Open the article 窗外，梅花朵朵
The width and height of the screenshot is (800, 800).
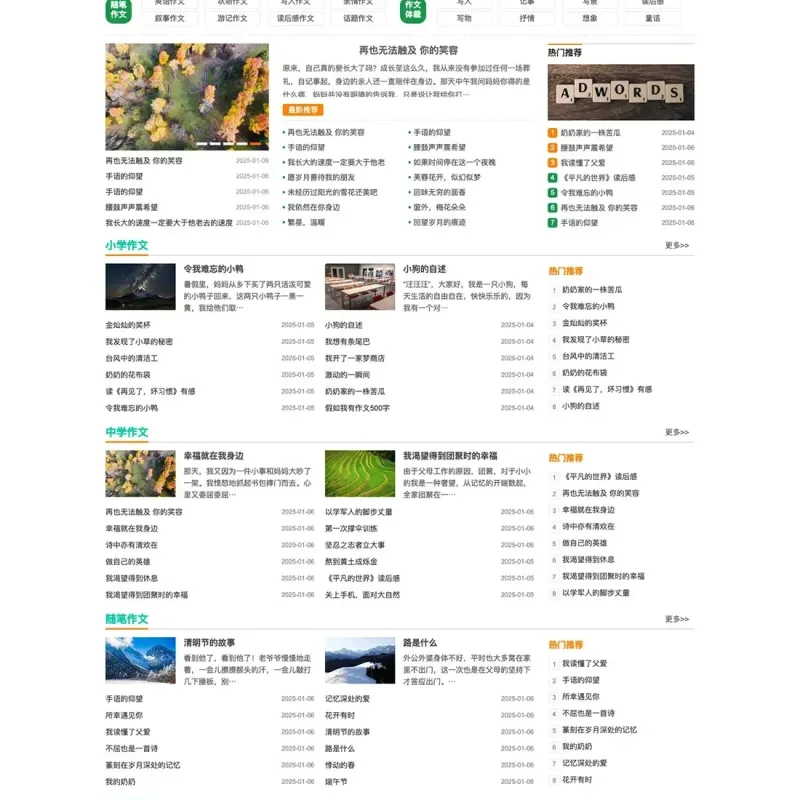439,207
